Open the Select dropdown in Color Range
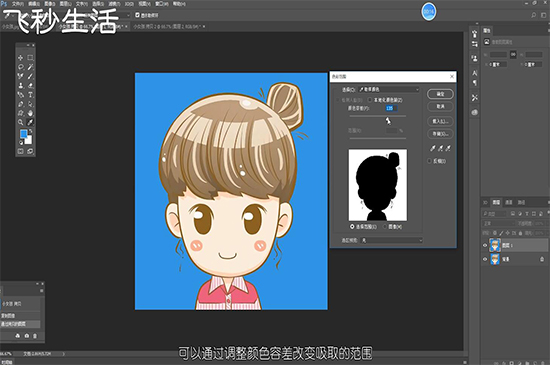The height and width of the screenshot is (365, 550). [389, 89]
